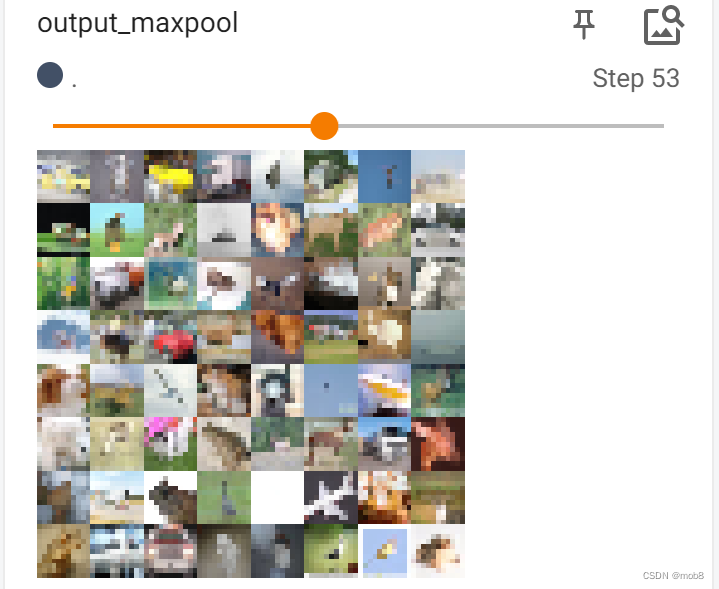This screenshot has width=719, height=589.
Task: Click the light blue bordered tile in bottom row
Action: tap(384, 551)
